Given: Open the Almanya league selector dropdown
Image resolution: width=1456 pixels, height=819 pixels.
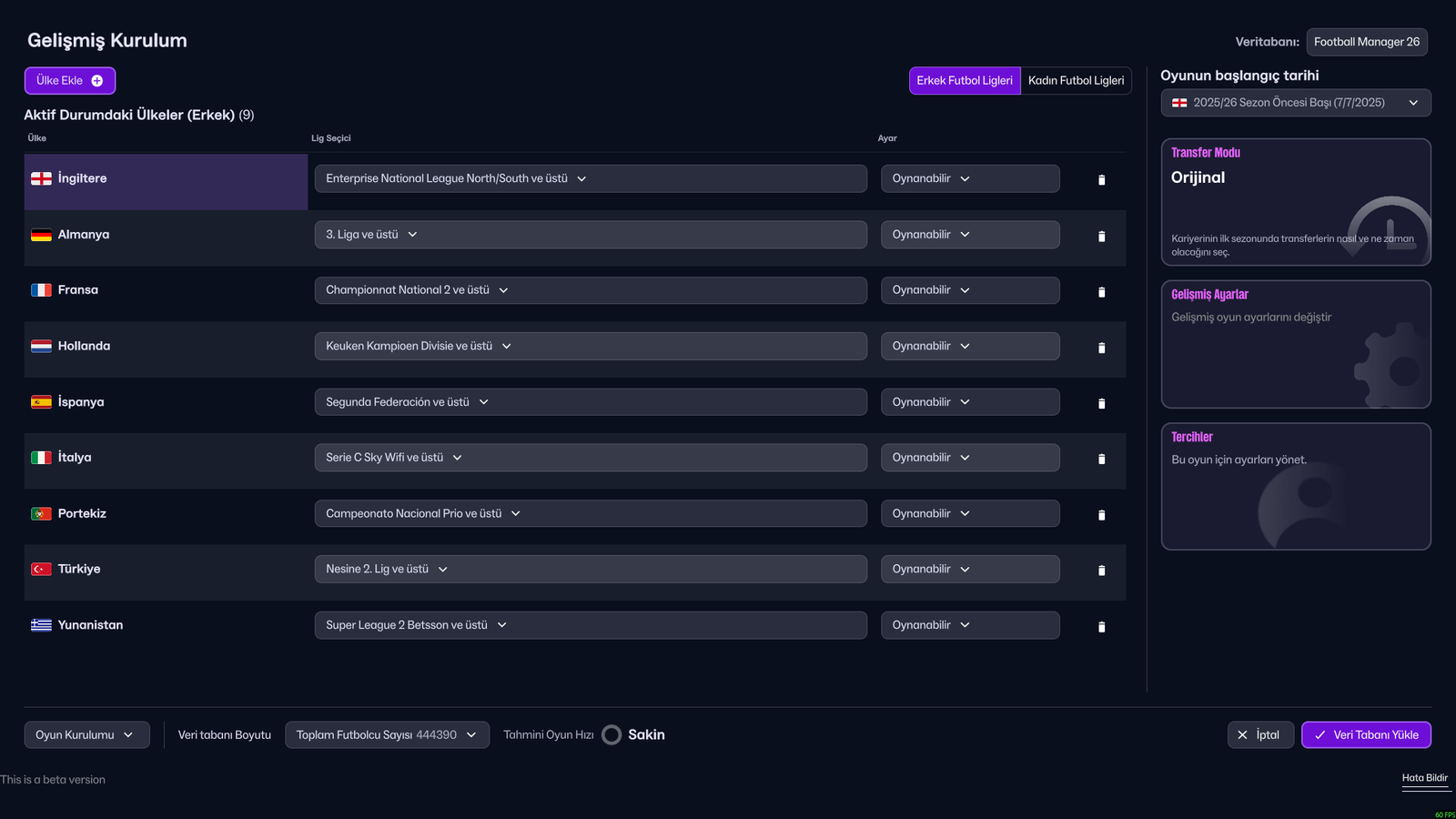Looking at the screenshot, I should pyautogui.click(x=590, y=235).
